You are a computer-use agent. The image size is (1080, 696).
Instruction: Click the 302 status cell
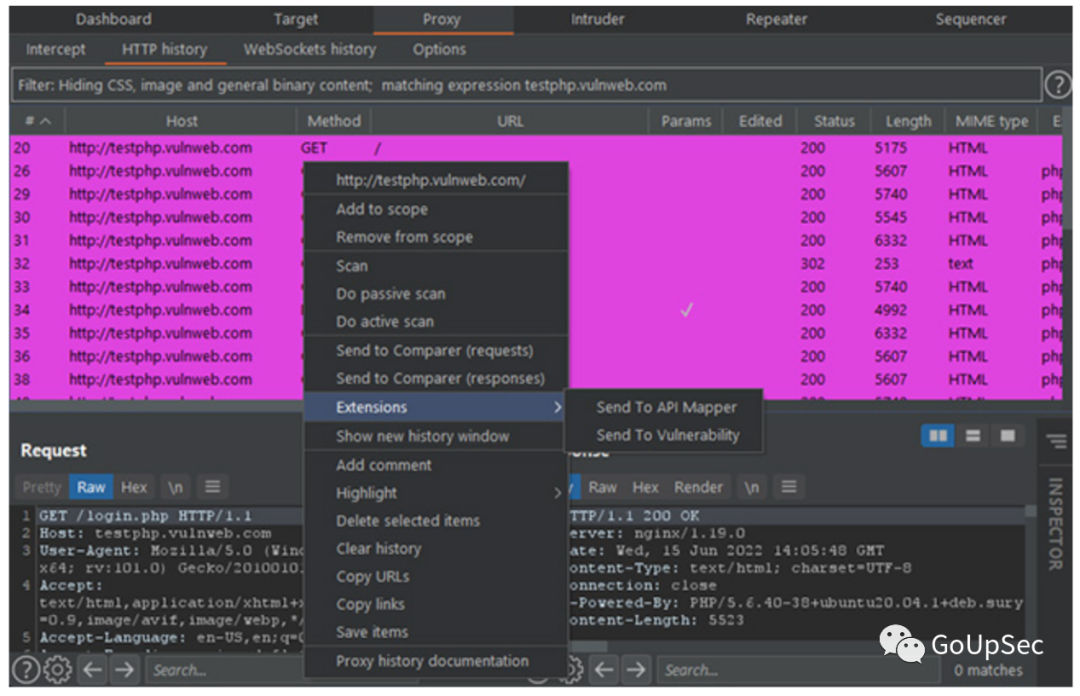tap(813, 264)
